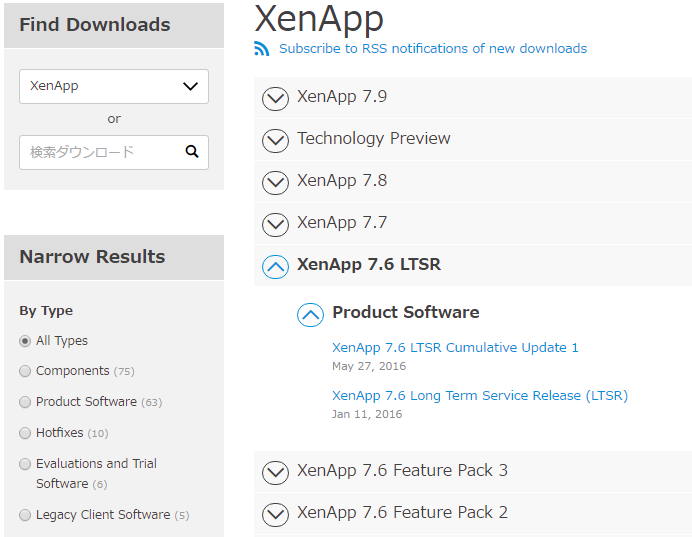The image size is (692, 537).
Task: Click the XenApp 7.7 title text
Action: pos(342,222)
